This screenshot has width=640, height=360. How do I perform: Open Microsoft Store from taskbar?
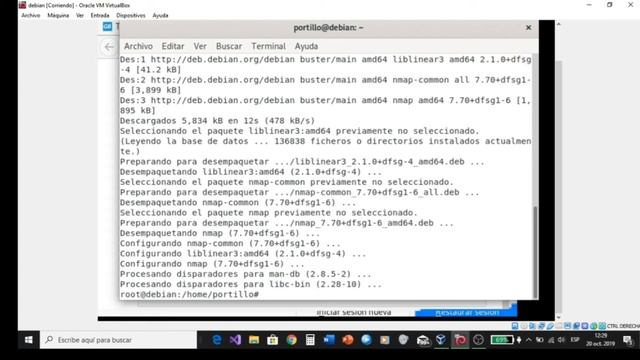[273, 340]
